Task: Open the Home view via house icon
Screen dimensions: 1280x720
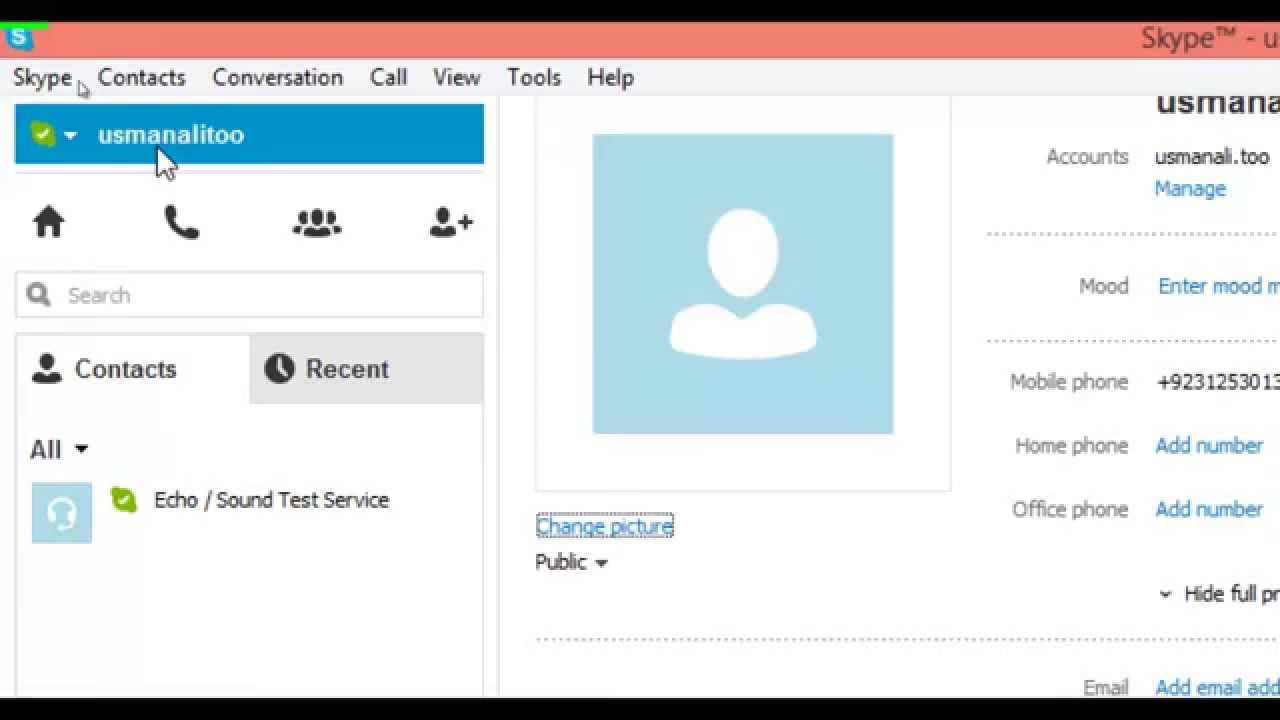Action: coord(47,222)
